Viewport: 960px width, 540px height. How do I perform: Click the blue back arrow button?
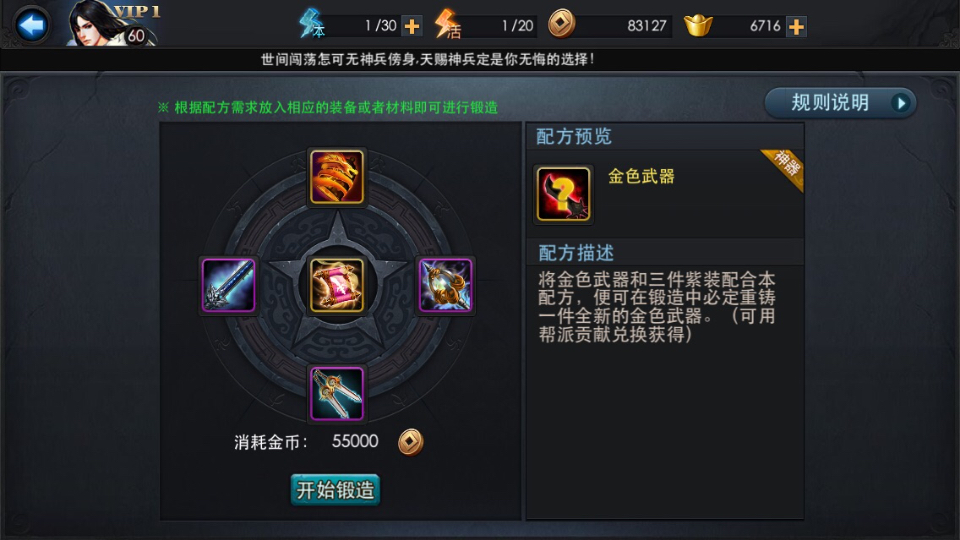pos(31,25)
